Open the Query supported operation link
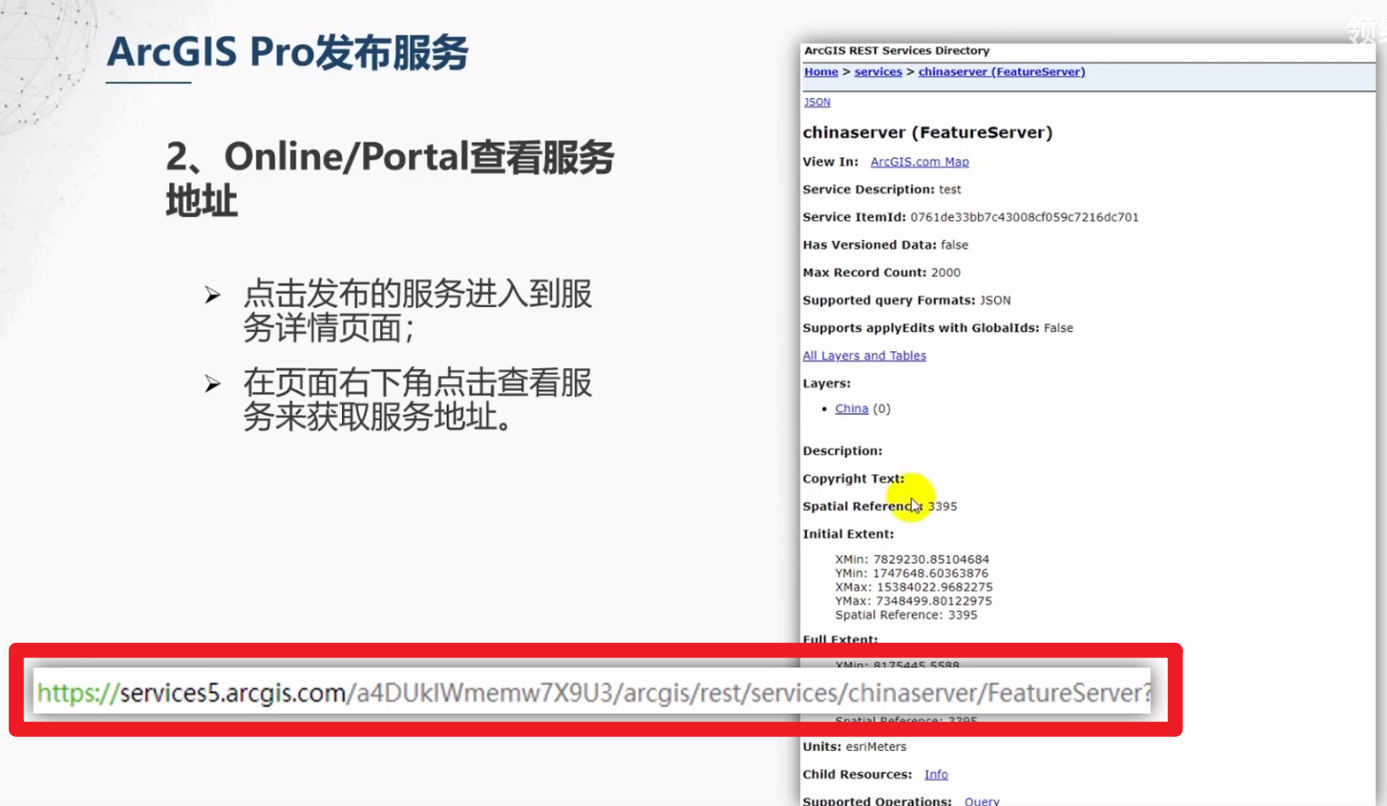This screenshot has width=1387, height=806. tap(982, 801)
